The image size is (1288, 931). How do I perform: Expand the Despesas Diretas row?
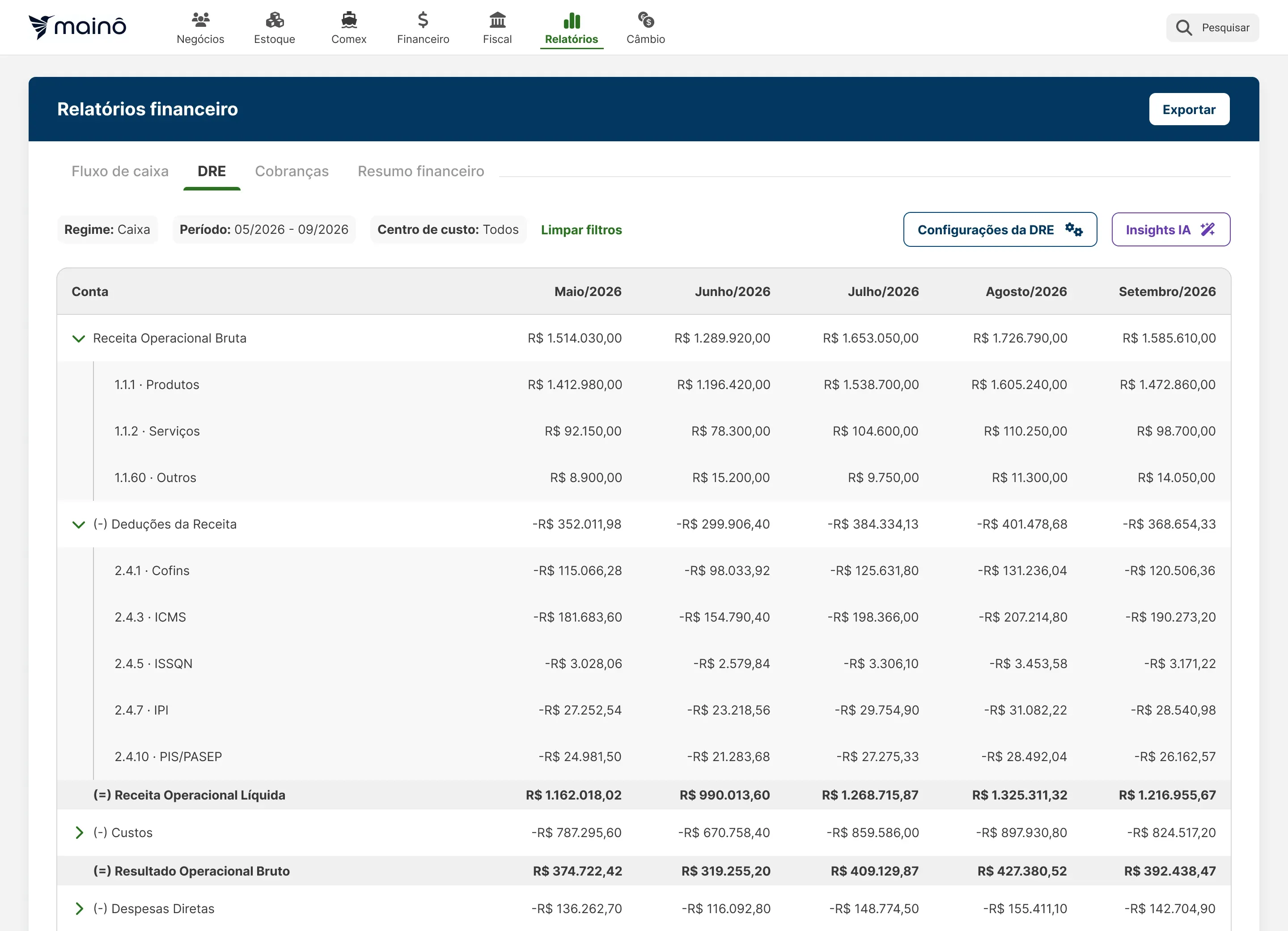pyautogui.click(x=79, y=909)
